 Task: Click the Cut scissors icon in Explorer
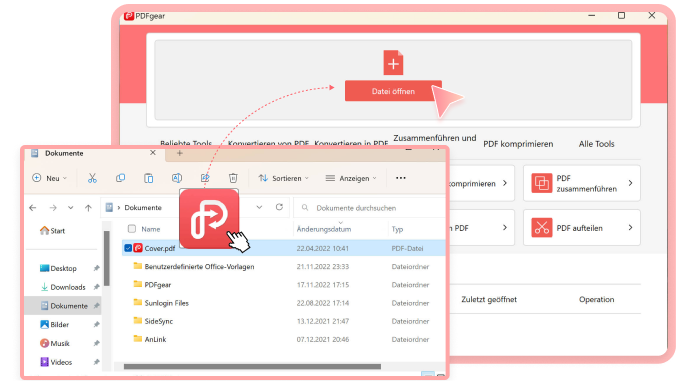[x=92, y=178]
